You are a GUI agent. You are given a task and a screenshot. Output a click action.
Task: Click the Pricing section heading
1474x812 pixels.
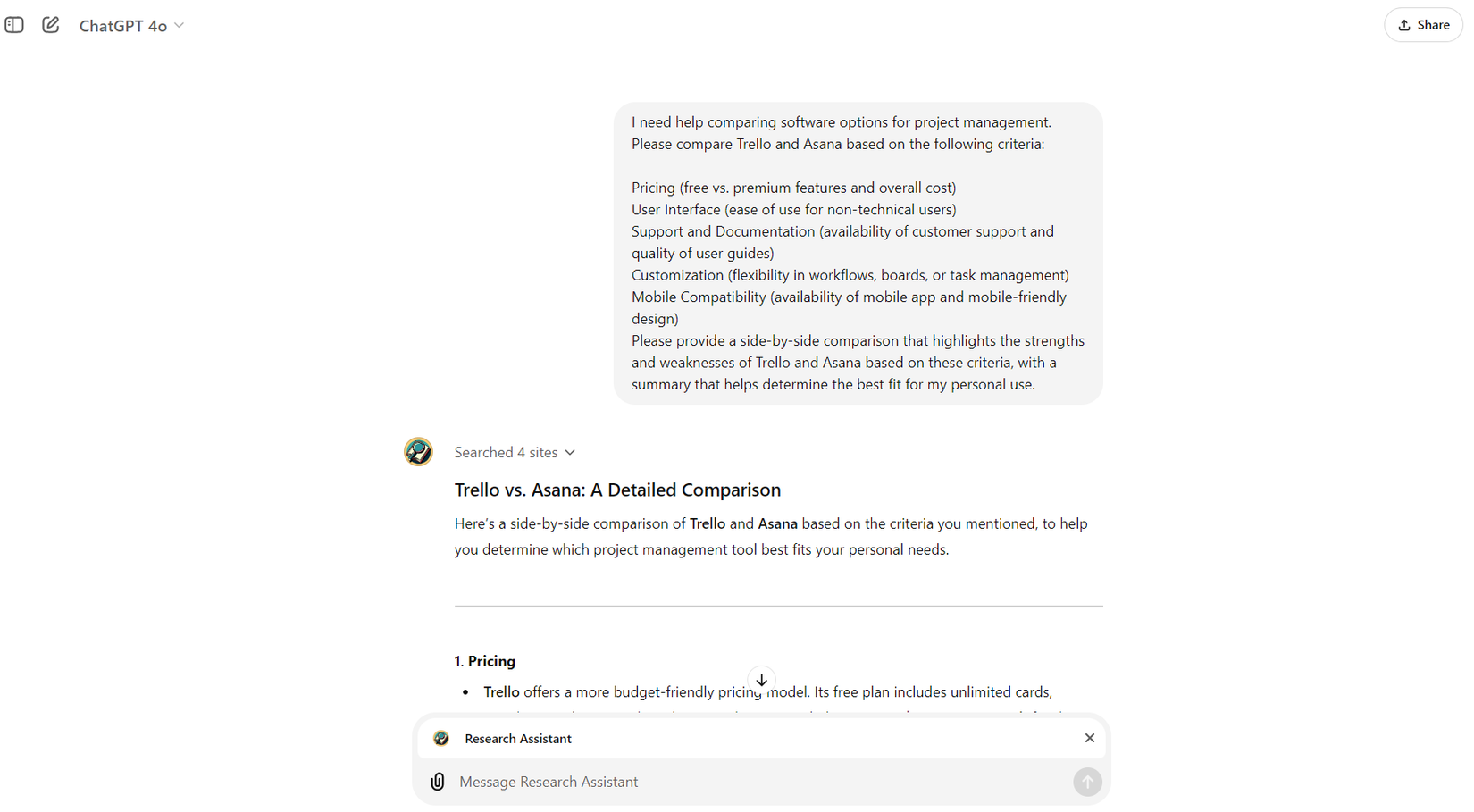pyautogui.click(x=485, y=661)
